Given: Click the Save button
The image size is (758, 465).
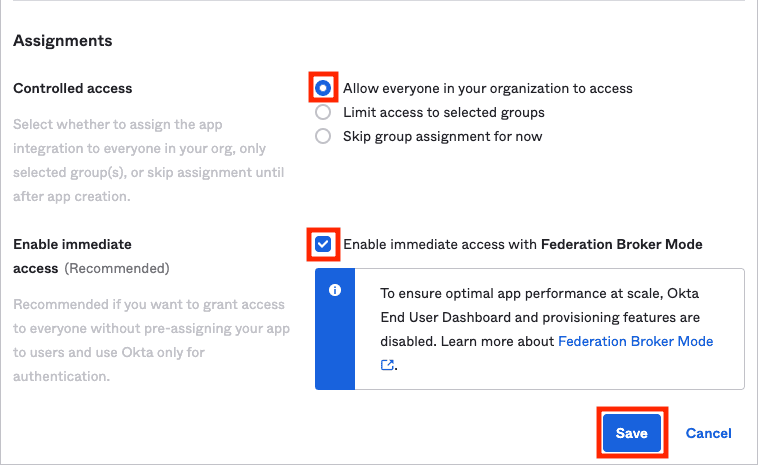Looking at the screenshot, I should click(x=632, y=433).
